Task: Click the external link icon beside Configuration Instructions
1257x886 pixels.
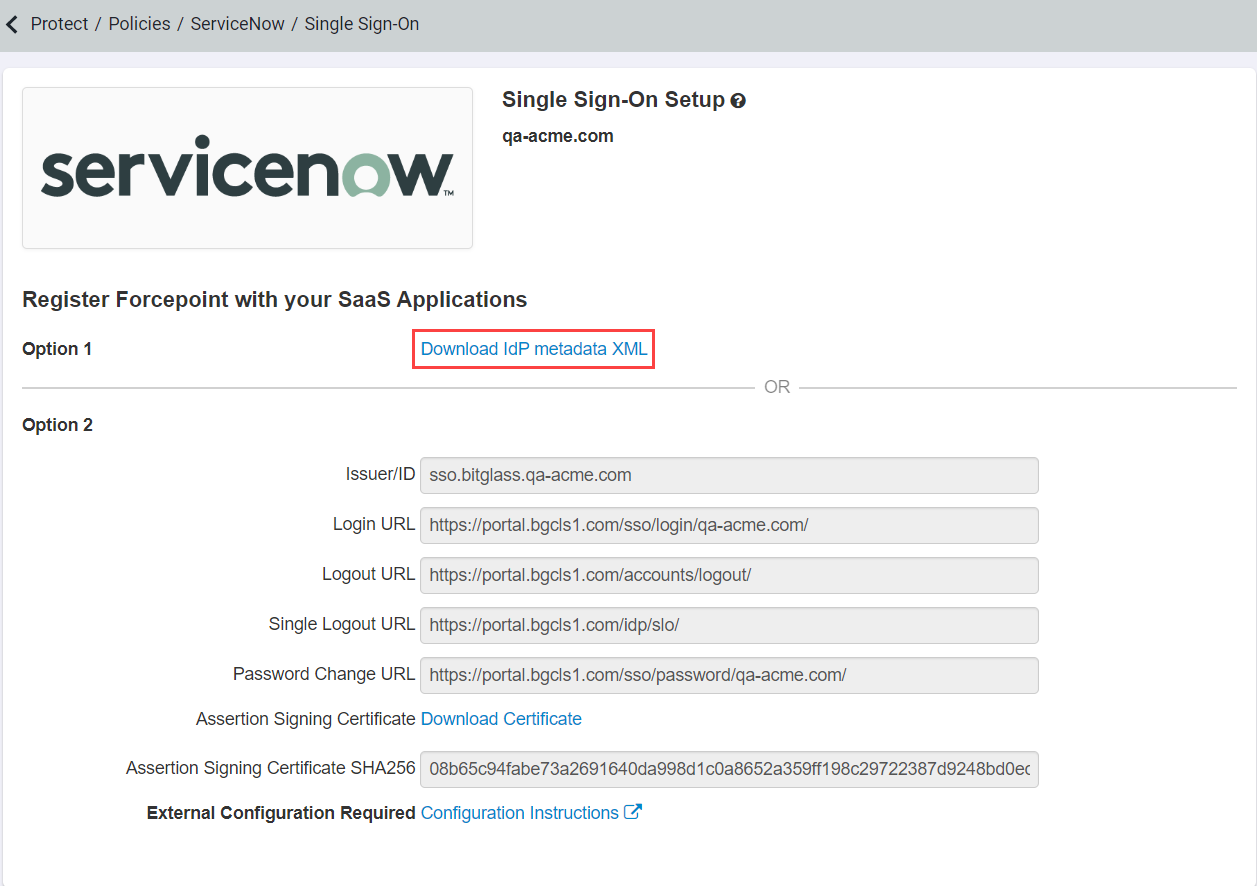Action: (632, 812)
